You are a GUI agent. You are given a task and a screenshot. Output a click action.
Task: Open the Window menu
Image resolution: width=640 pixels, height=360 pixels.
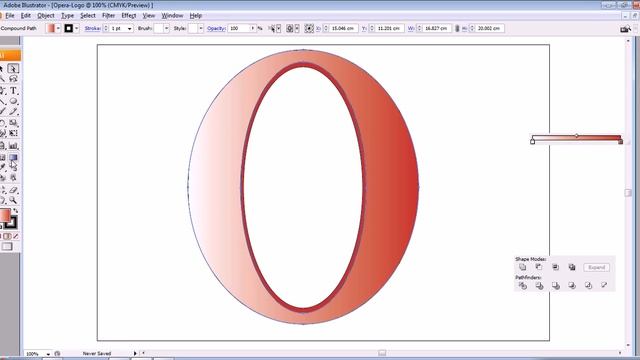click(x=172, y=16)
